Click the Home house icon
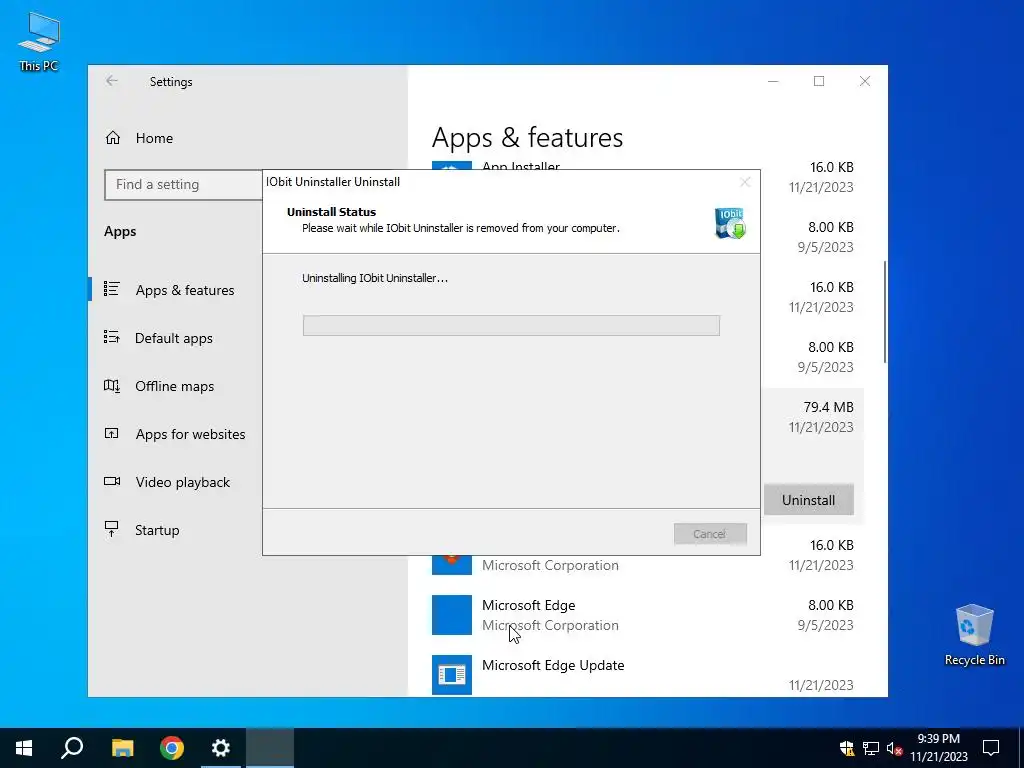1024x768 pixels. [113, 138]
